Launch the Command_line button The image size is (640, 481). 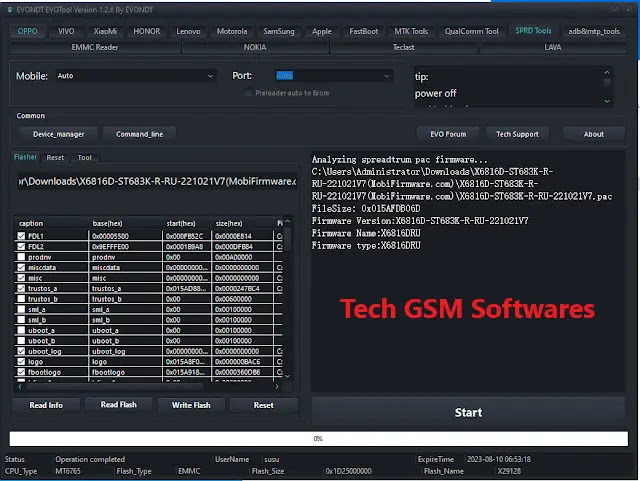pos(139,134)
